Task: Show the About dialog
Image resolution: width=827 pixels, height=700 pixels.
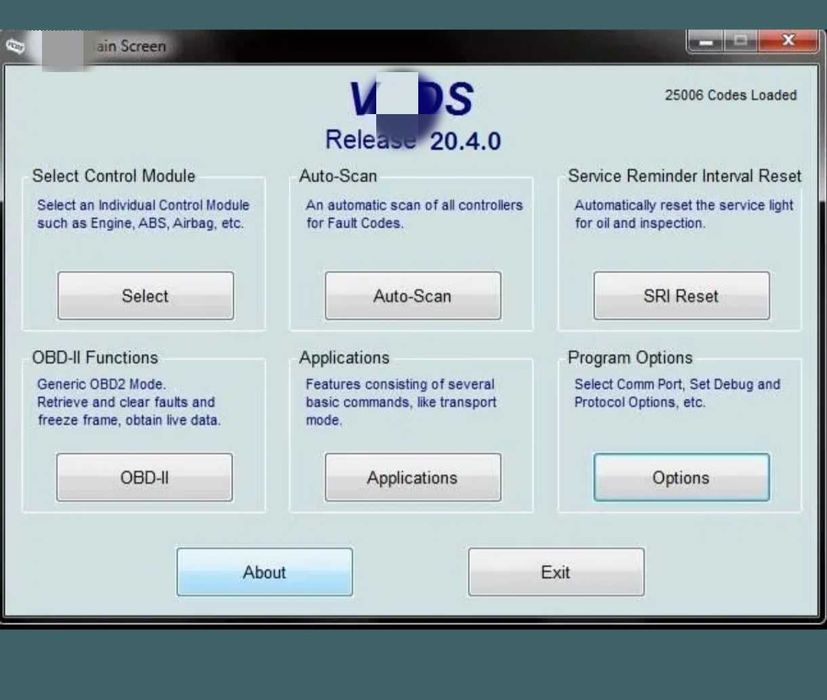Action: [265, 572]
